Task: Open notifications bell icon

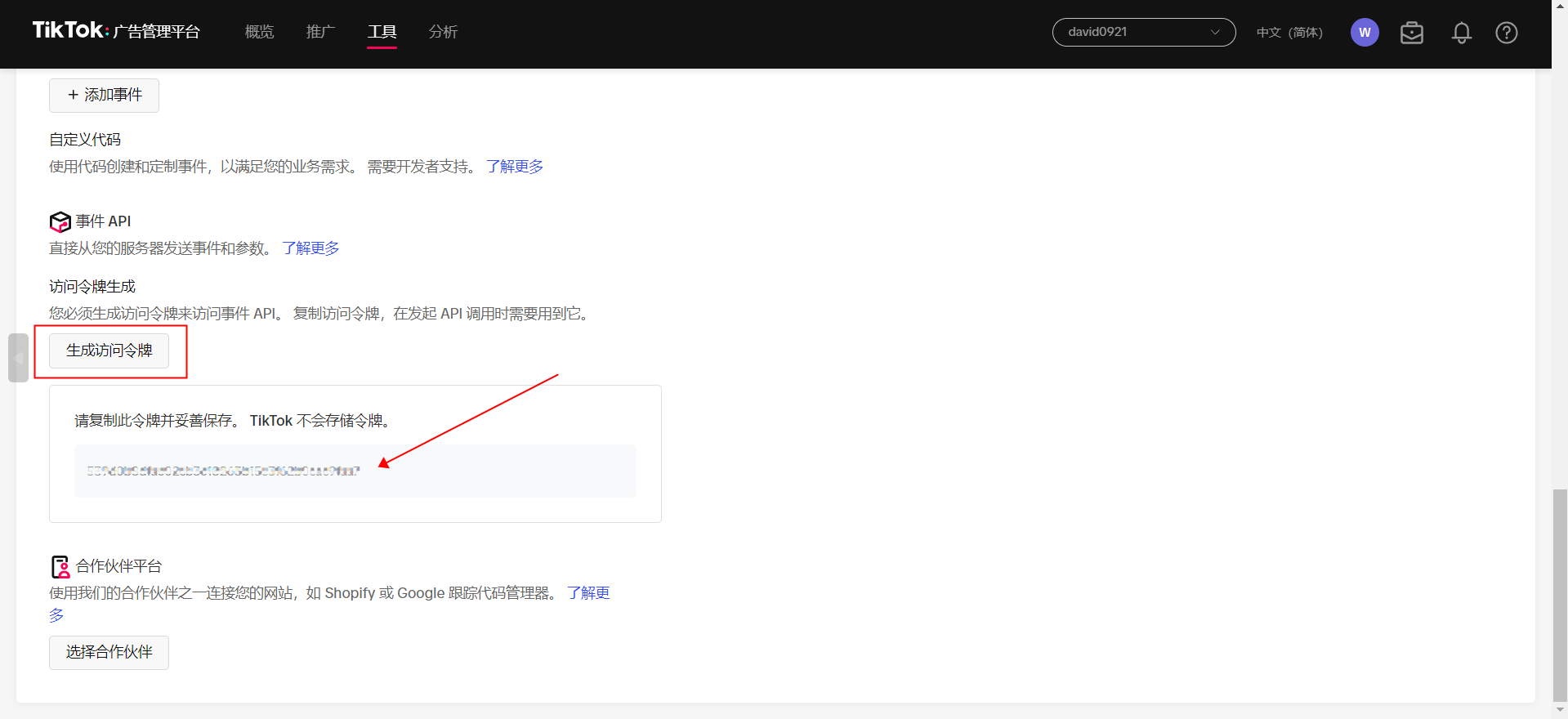Action: pyautogui.click(x=1462, y=33)
